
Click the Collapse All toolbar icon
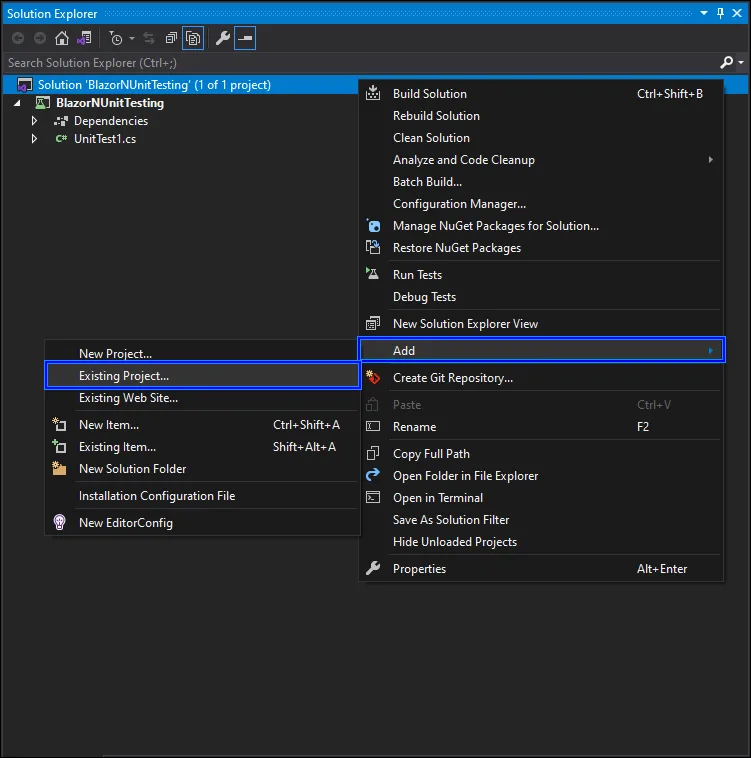pos(171,38)
